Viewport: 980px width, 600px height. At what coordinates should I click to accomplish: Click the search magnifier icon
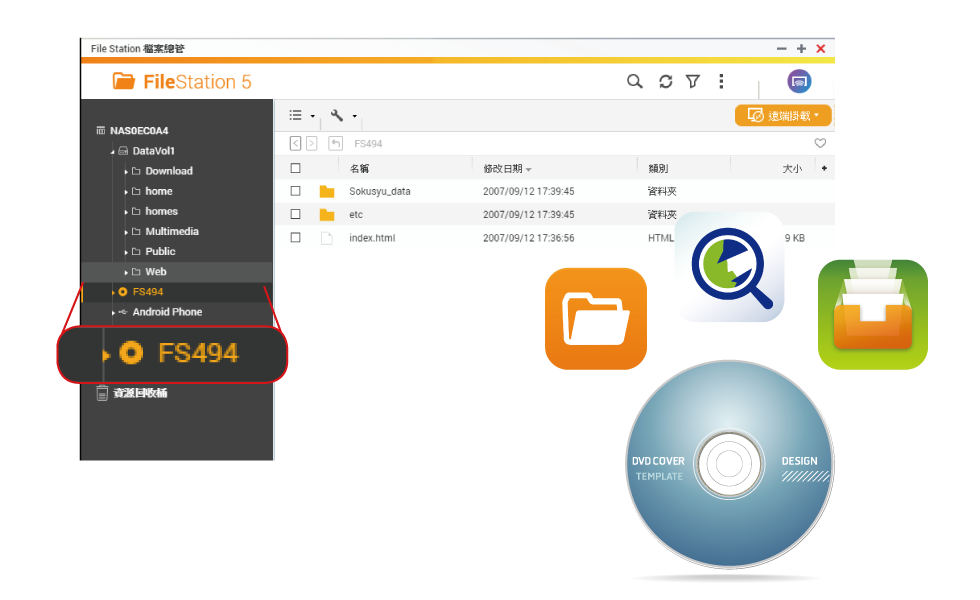click(x=634, y=81)
